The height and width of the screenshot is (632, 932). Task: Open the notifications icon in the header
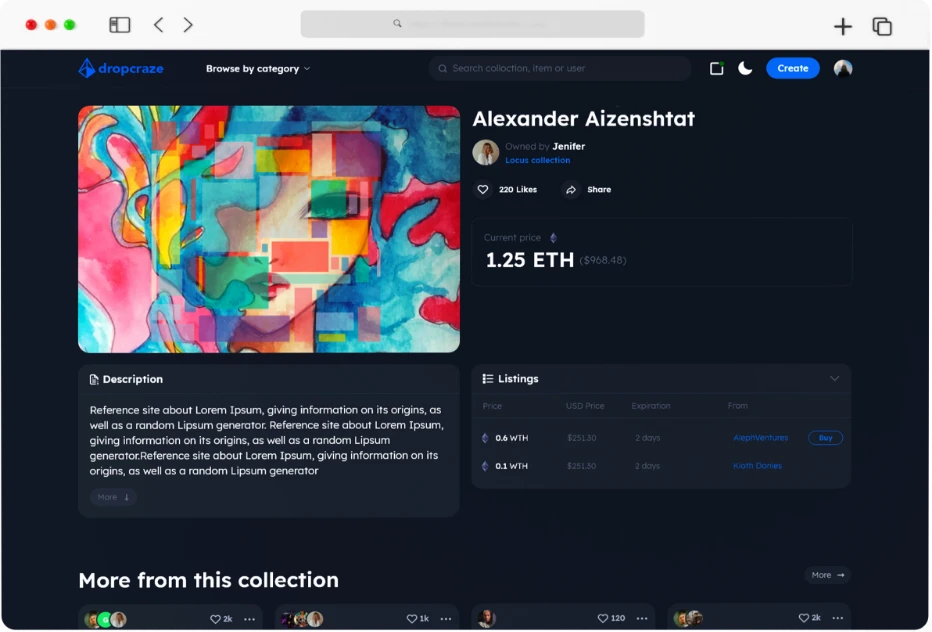coord(716,68)
